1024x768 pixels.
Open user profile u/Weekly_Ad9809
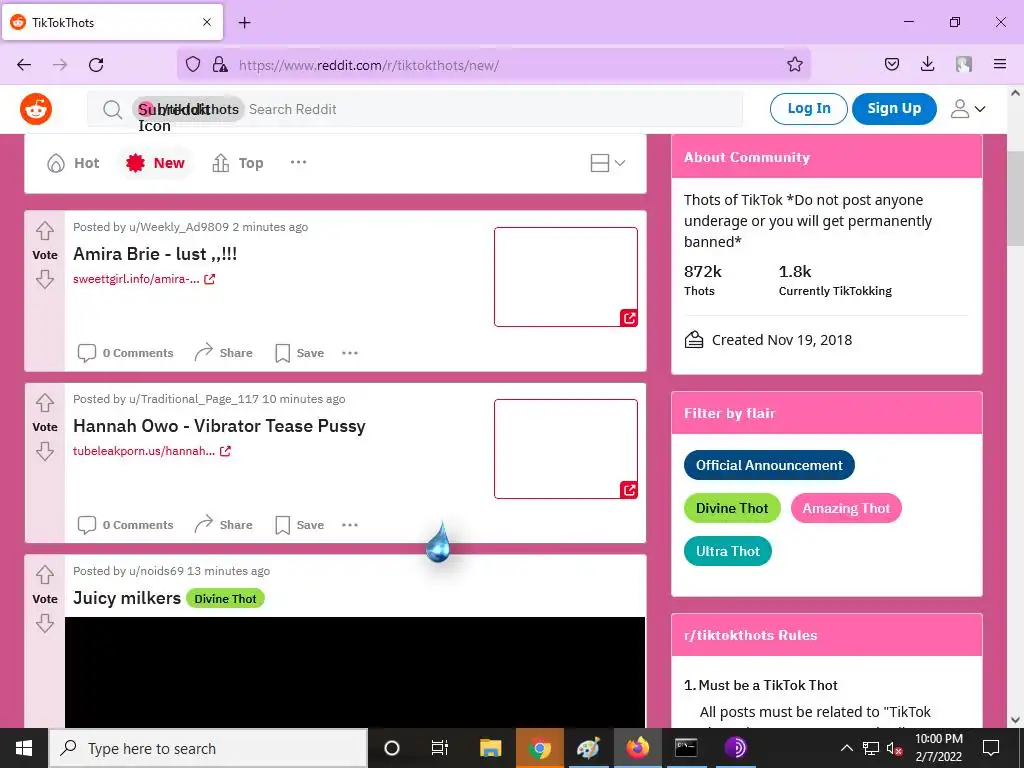click(179, 227)
